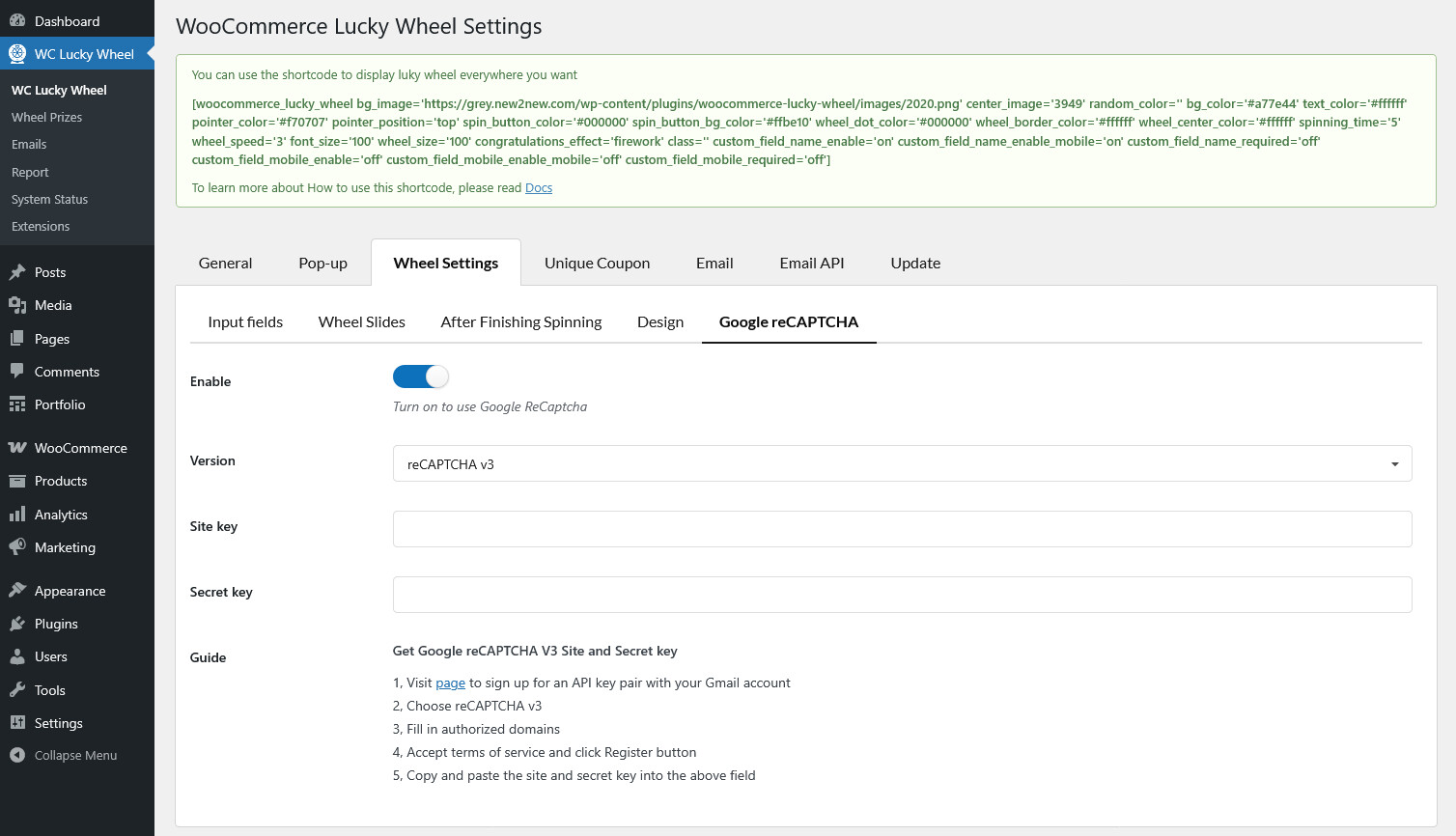Click the WooCommerce logo icon
The height and width of the screenshot is (836, 1456).
pyautogui.click(x=17, y=448)
